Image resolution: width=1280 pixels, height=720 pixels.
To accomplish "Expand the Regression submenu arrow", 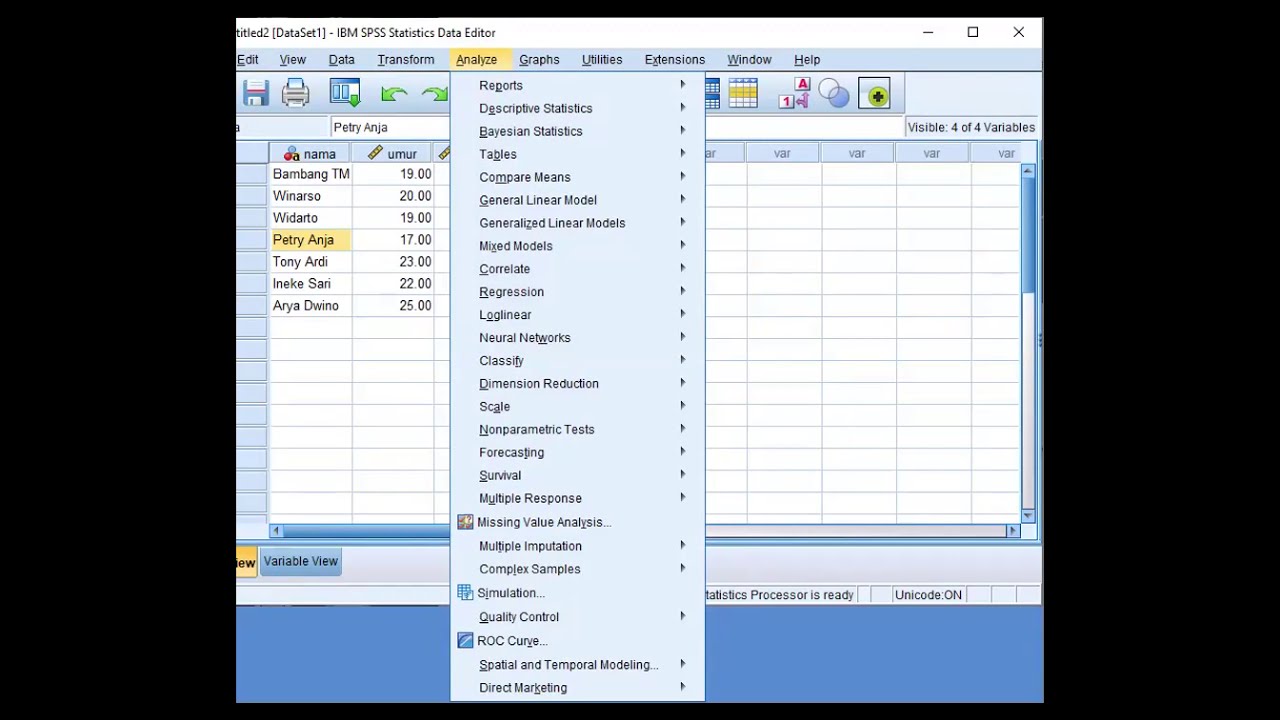I will (x=683, y=291).
